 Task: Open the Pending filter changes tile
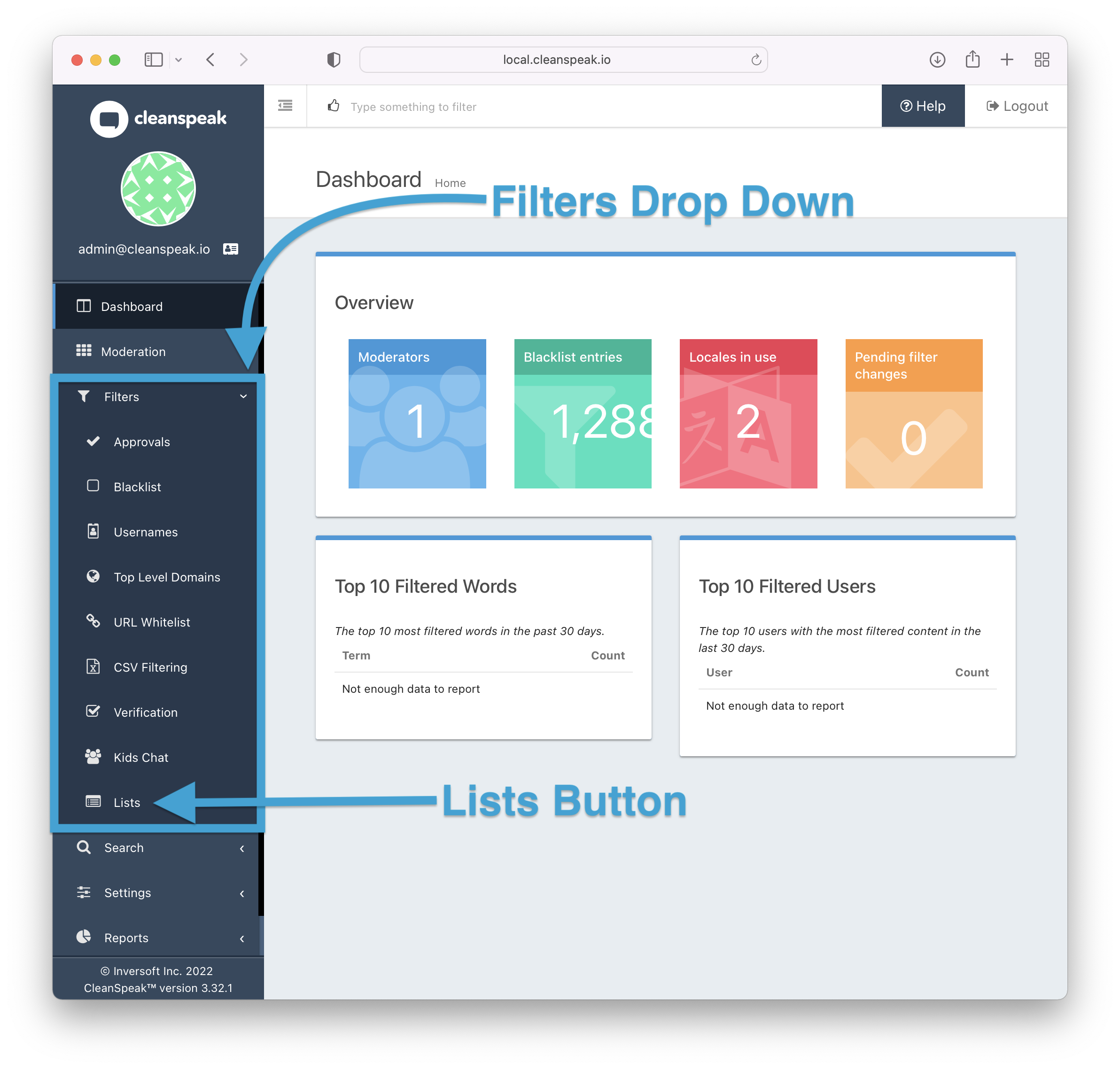click(x=914, y=414)
